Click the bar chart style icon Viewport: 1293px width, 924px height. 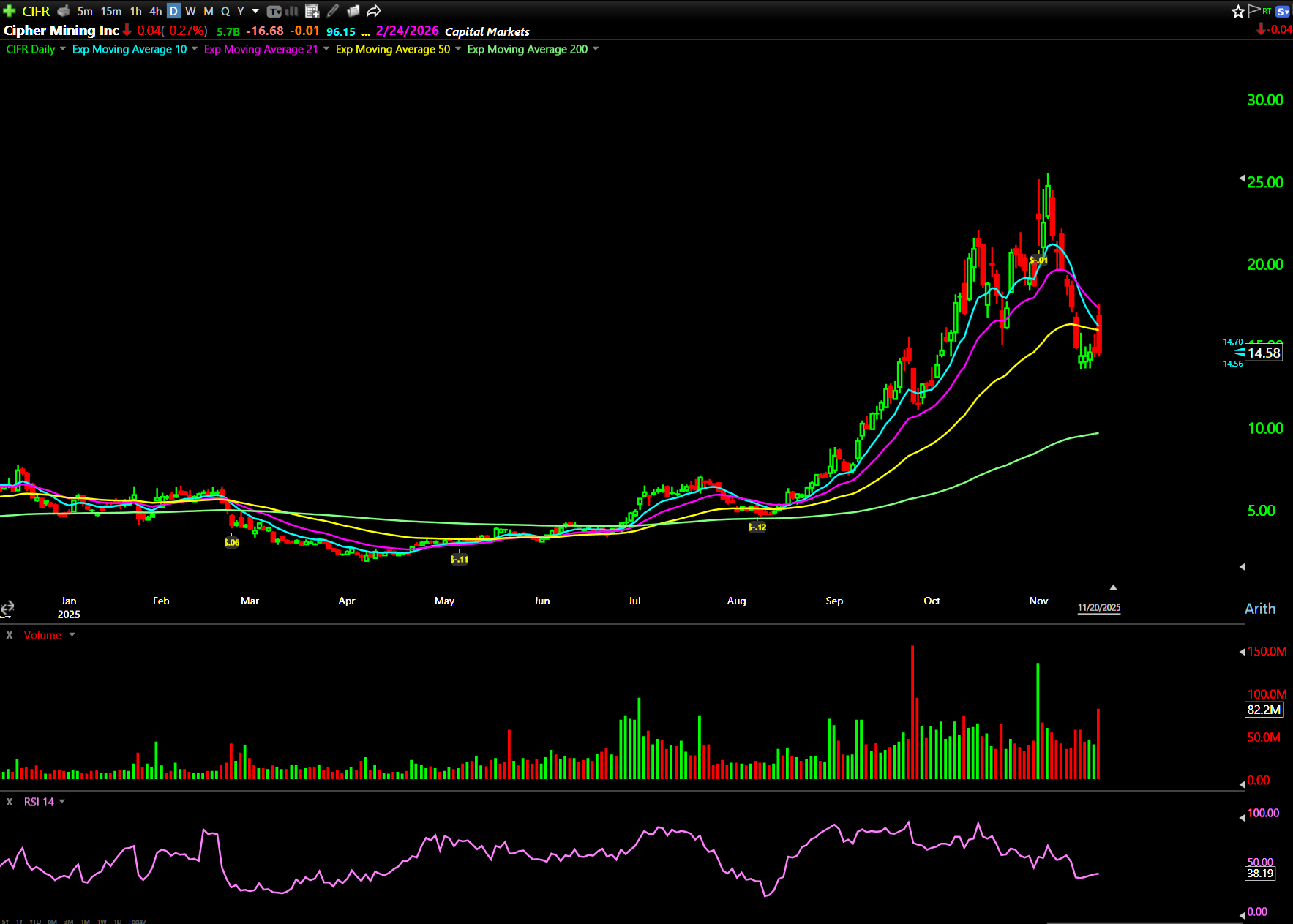[x=291, y=11]
